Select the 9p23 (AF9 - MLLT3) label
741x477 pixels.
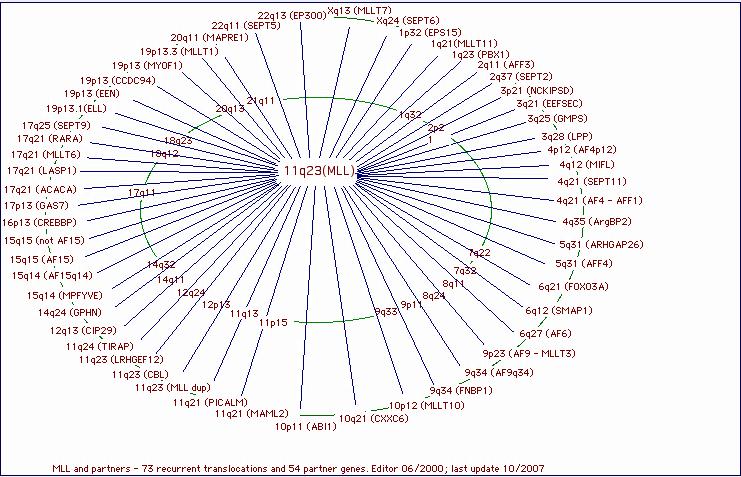tap(529, 353)
